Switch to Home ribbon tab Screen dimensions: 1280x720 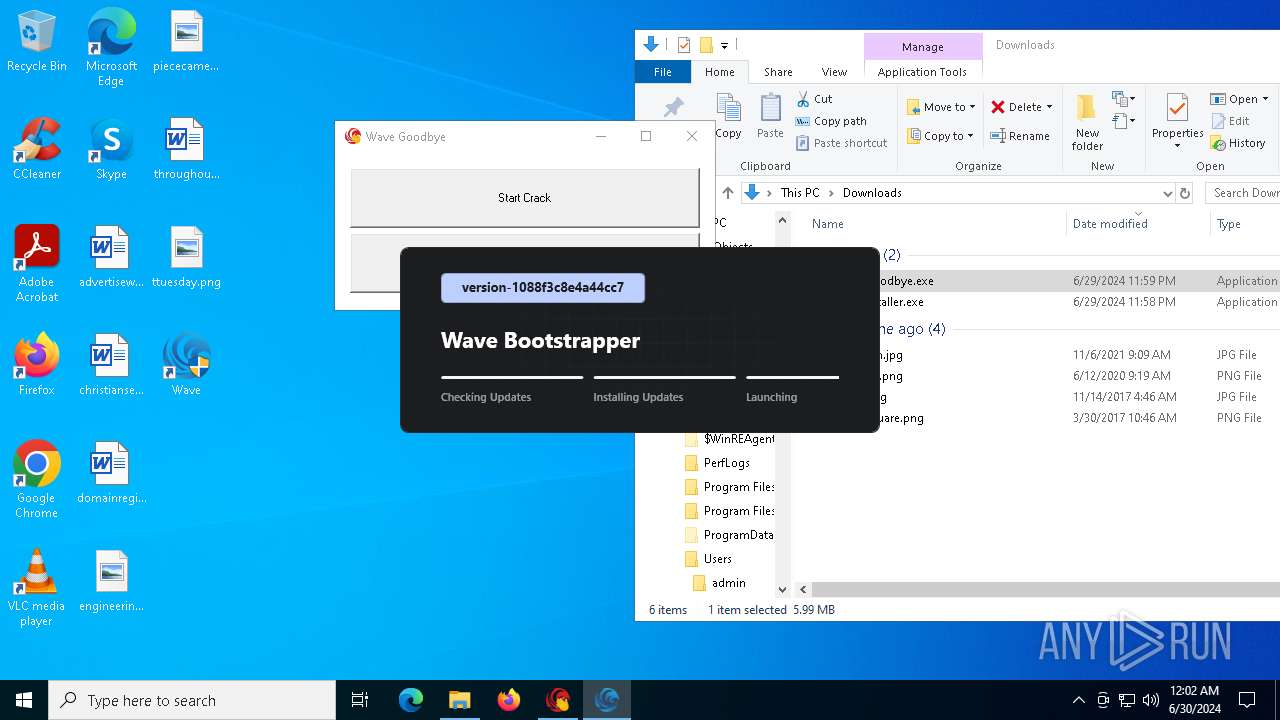tap(719, 72)
